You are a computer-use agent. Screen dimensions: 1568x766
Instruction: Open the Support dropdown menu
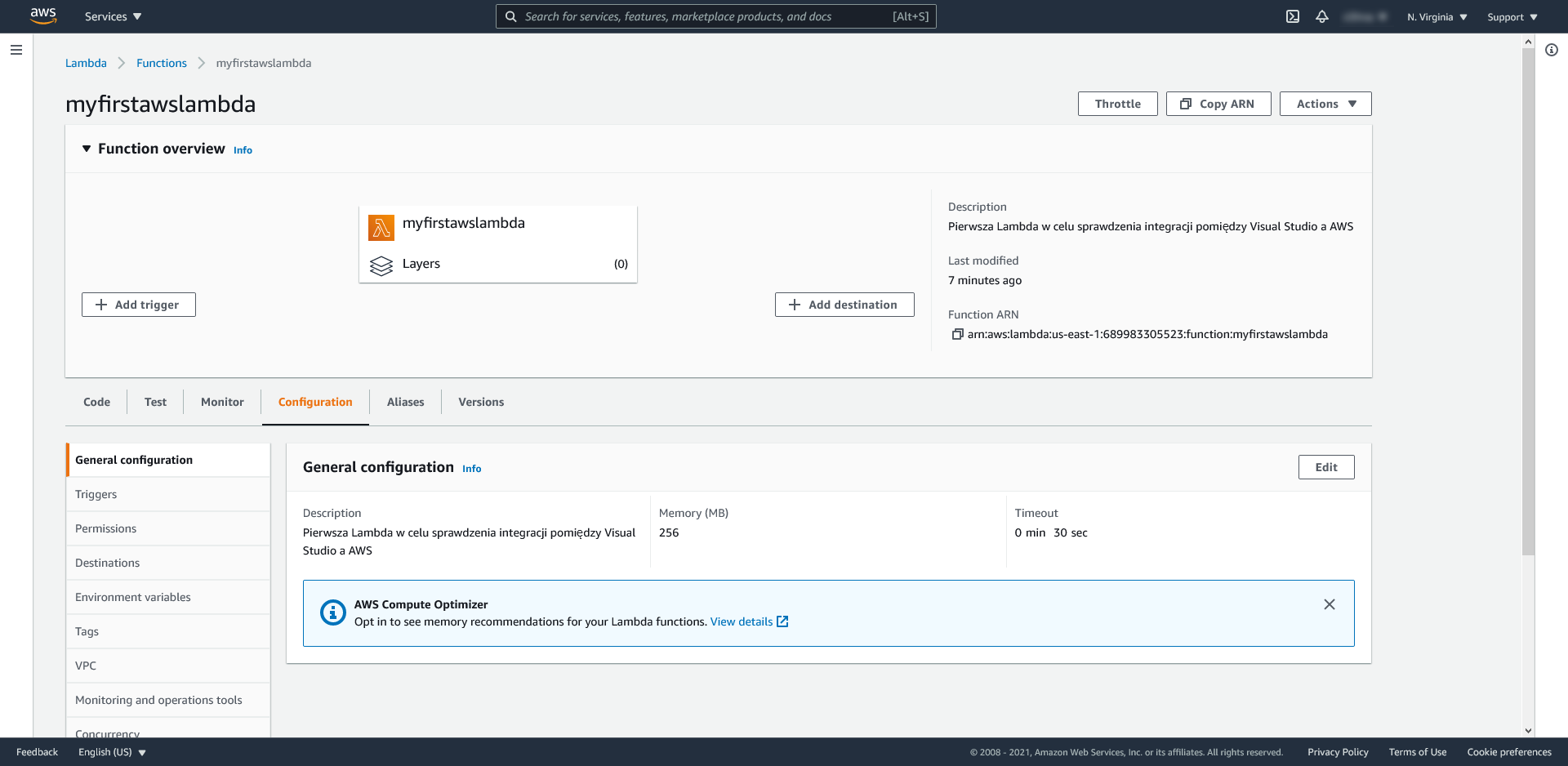[x=1512, y=16]
